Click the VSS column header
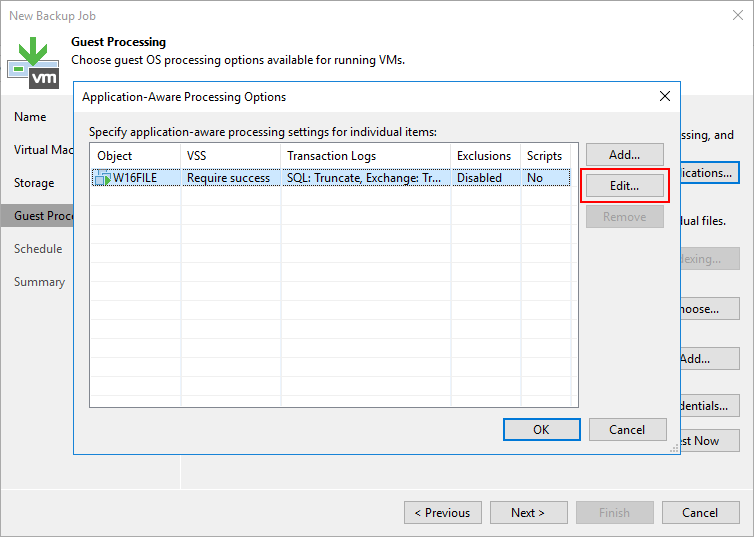 pyautogui.click(x=230, y=156)
